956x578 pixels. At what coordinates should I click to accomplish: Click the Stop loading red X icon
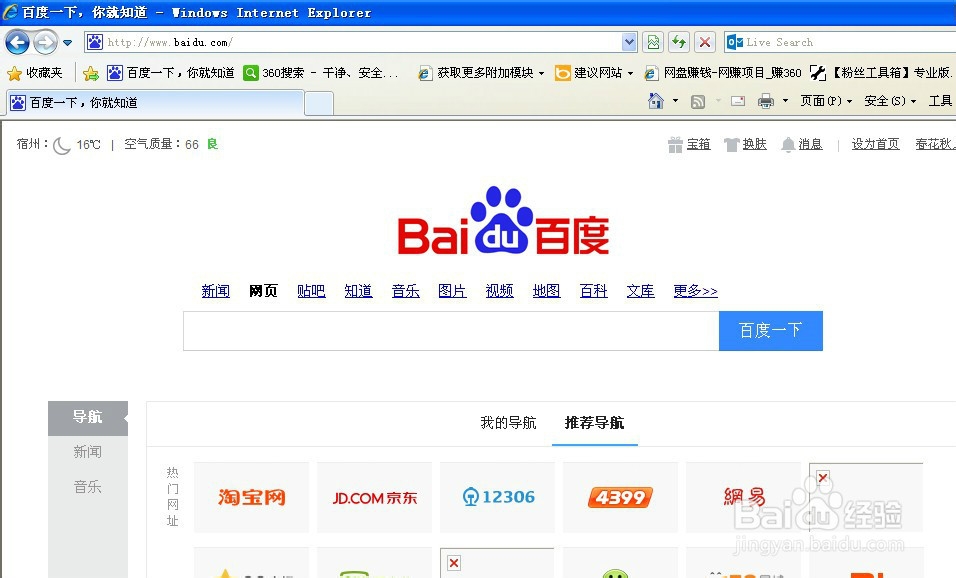(x=704, y=41)
